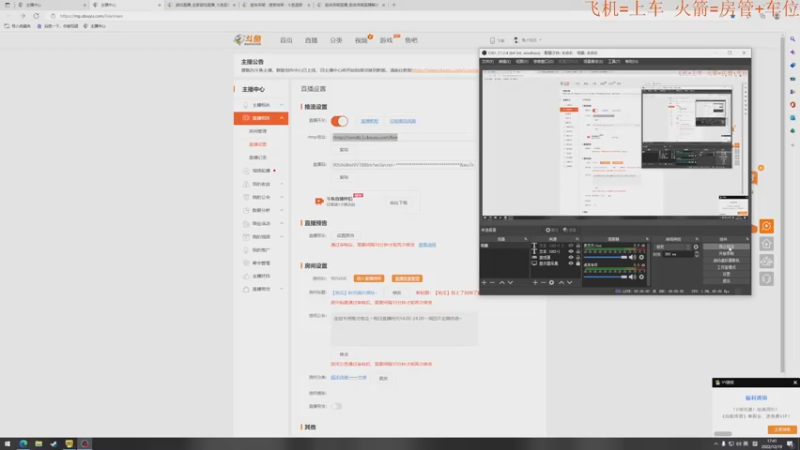Click the rtmp address input field
This screenshot has height=450, width=800.
click(x=402, y=137)
